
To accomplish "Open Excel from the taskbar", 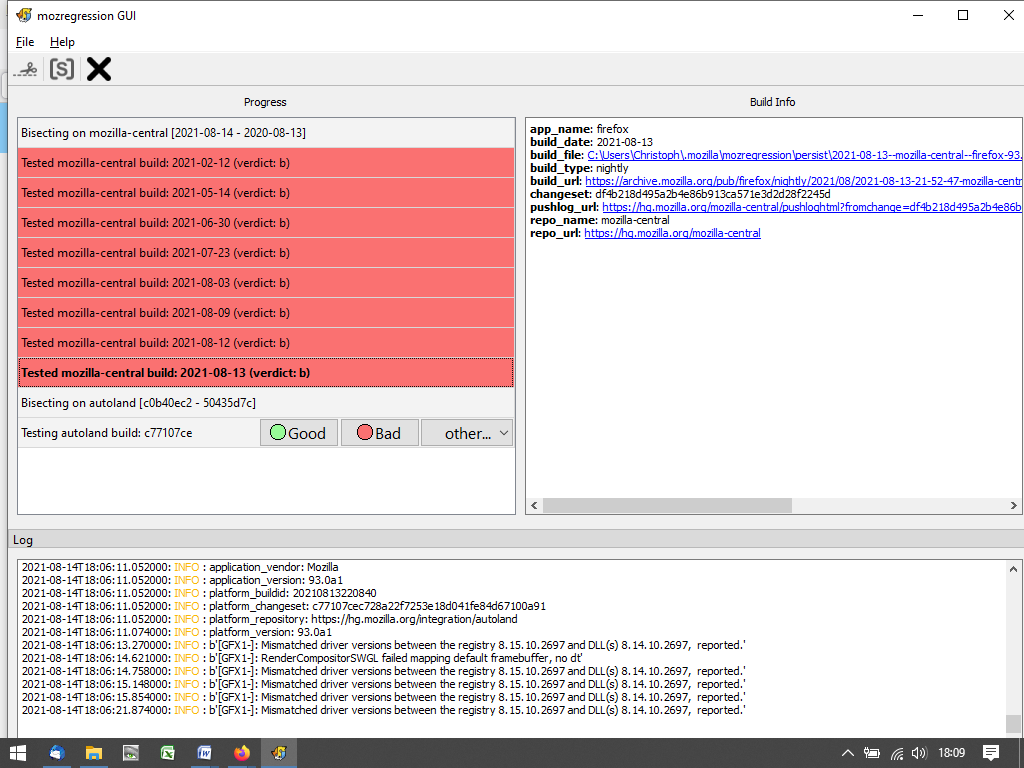I will coord(167,753).
